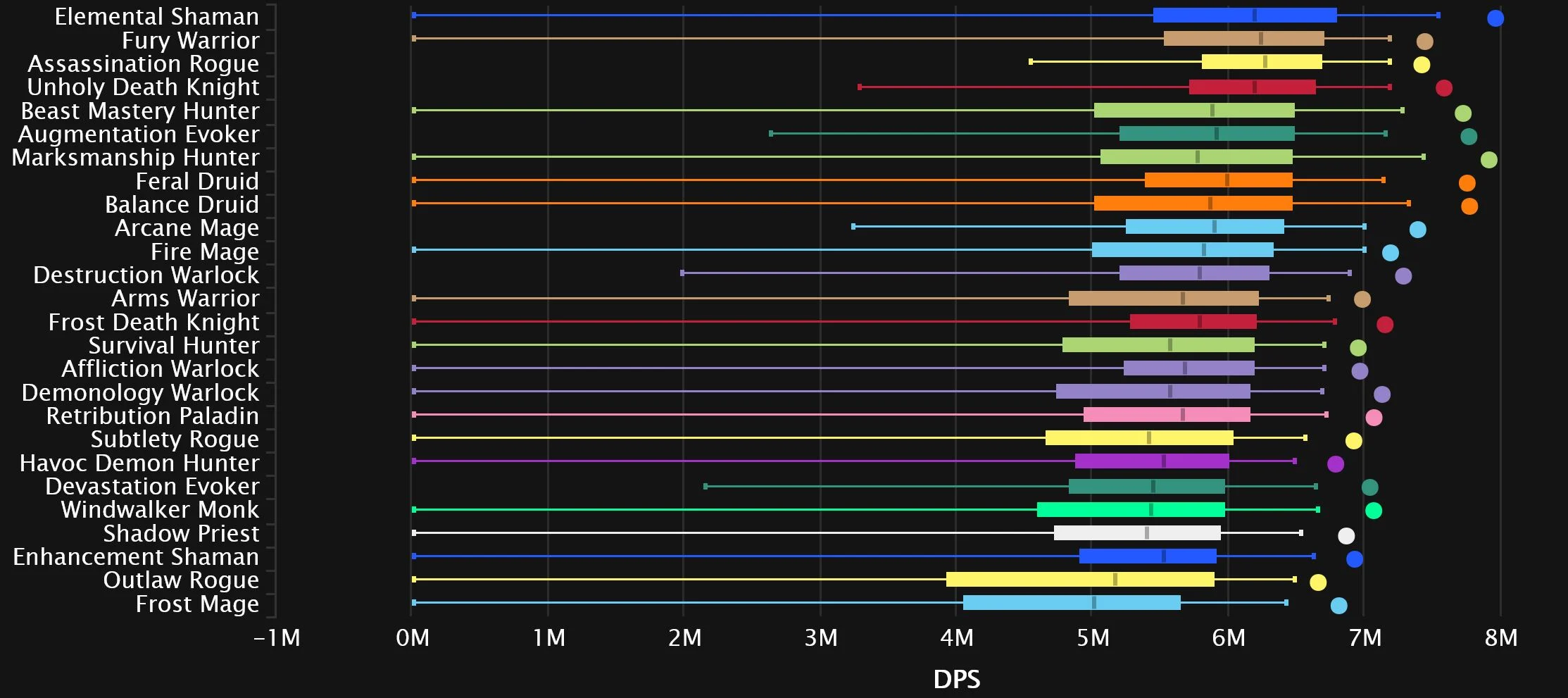Image resolution: width=1568 pixels, height=698 pixels.
Task: Click the Havoc Demon Hunter label
Action: (139, 463)
